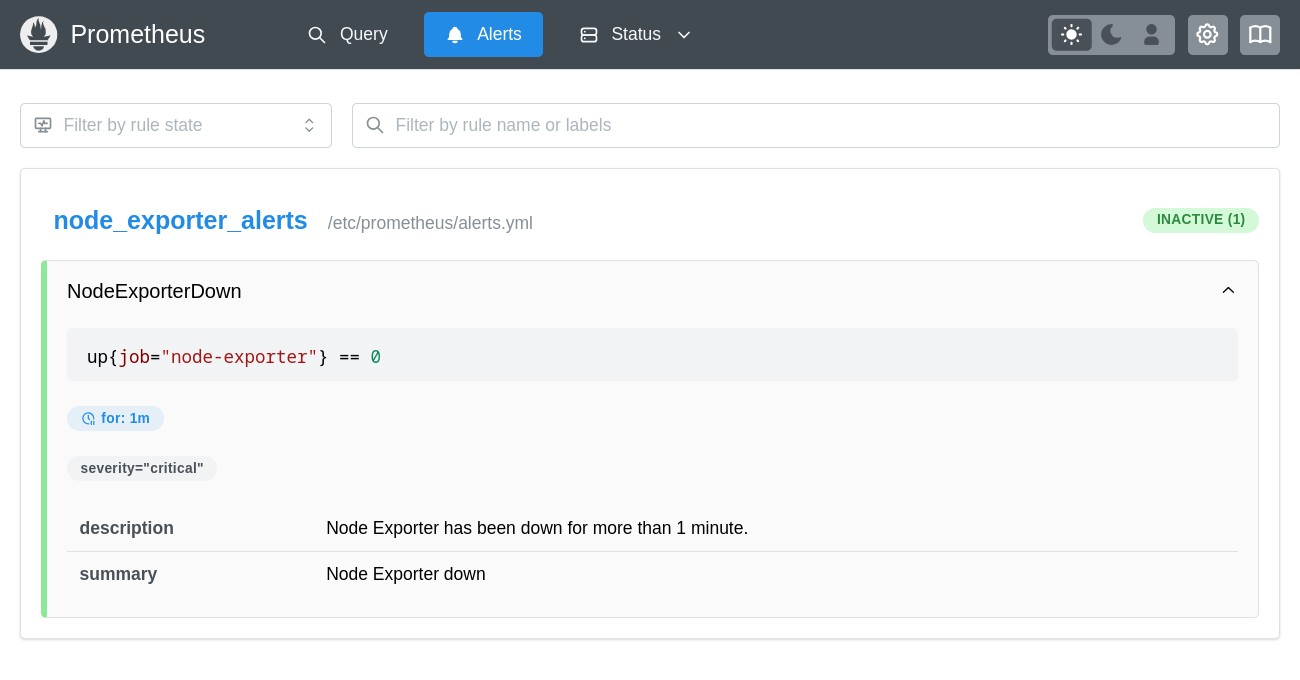Expand the Status menu
This screenshot has height=680, width=1300.
tap(636, 35)
